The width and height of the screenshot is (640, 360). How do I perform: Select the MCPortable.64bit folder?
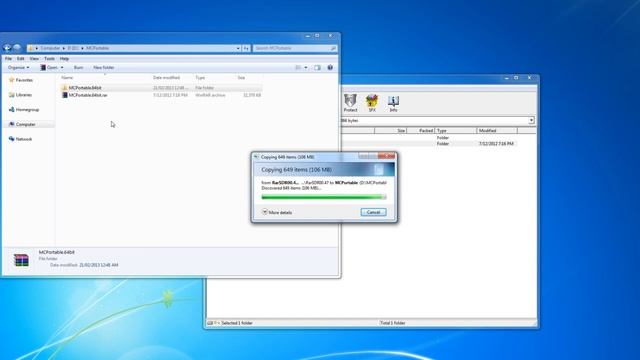[161, 88]
